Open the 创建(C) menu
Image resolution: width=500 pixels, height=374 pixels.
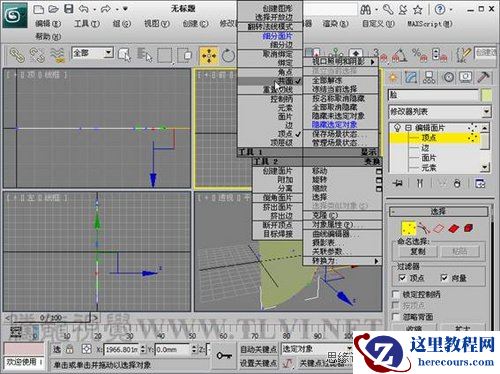pyautogui.click(x=195, y=24)
